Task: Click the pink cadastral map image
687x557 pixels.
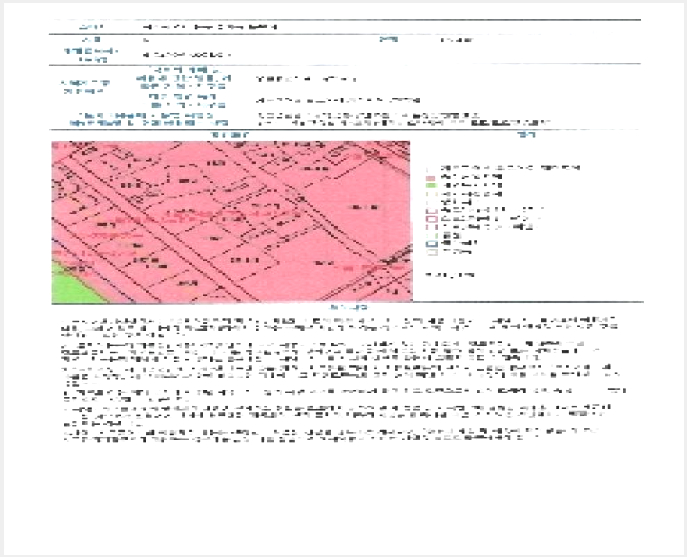Action: [232, 222]
